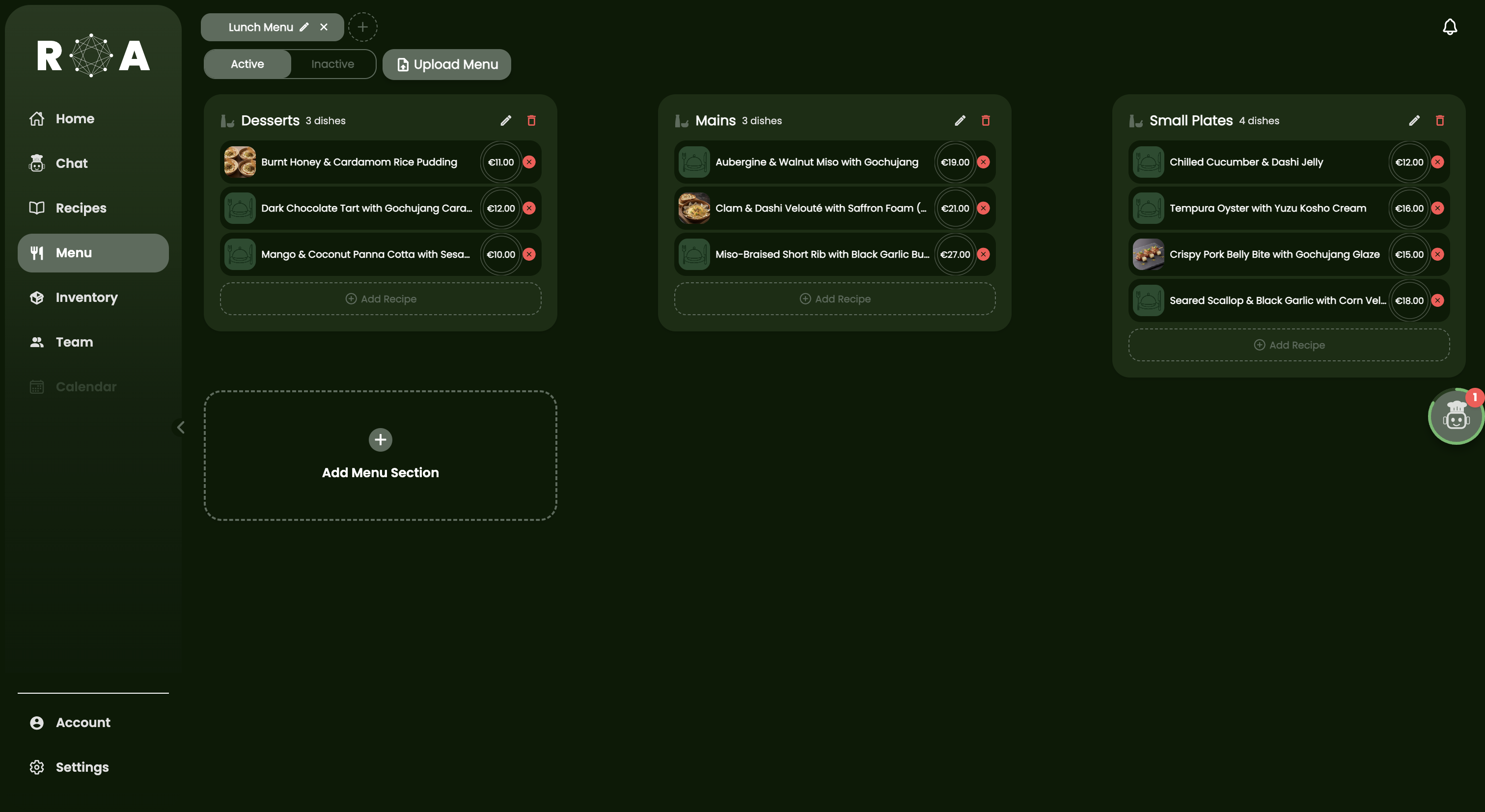The height and width of the screenshot is (812, 1485).
Task: Delete the Small Plates section trash icon
Action: click(1440, 120)
